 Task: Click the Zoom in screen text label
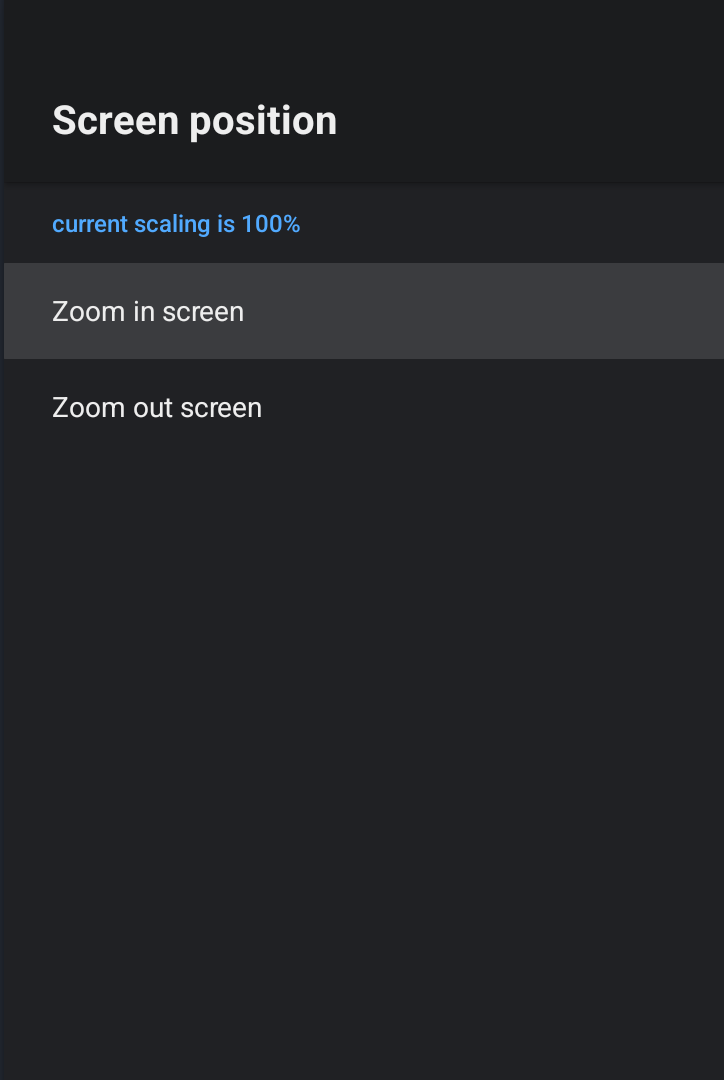[148, 312]
